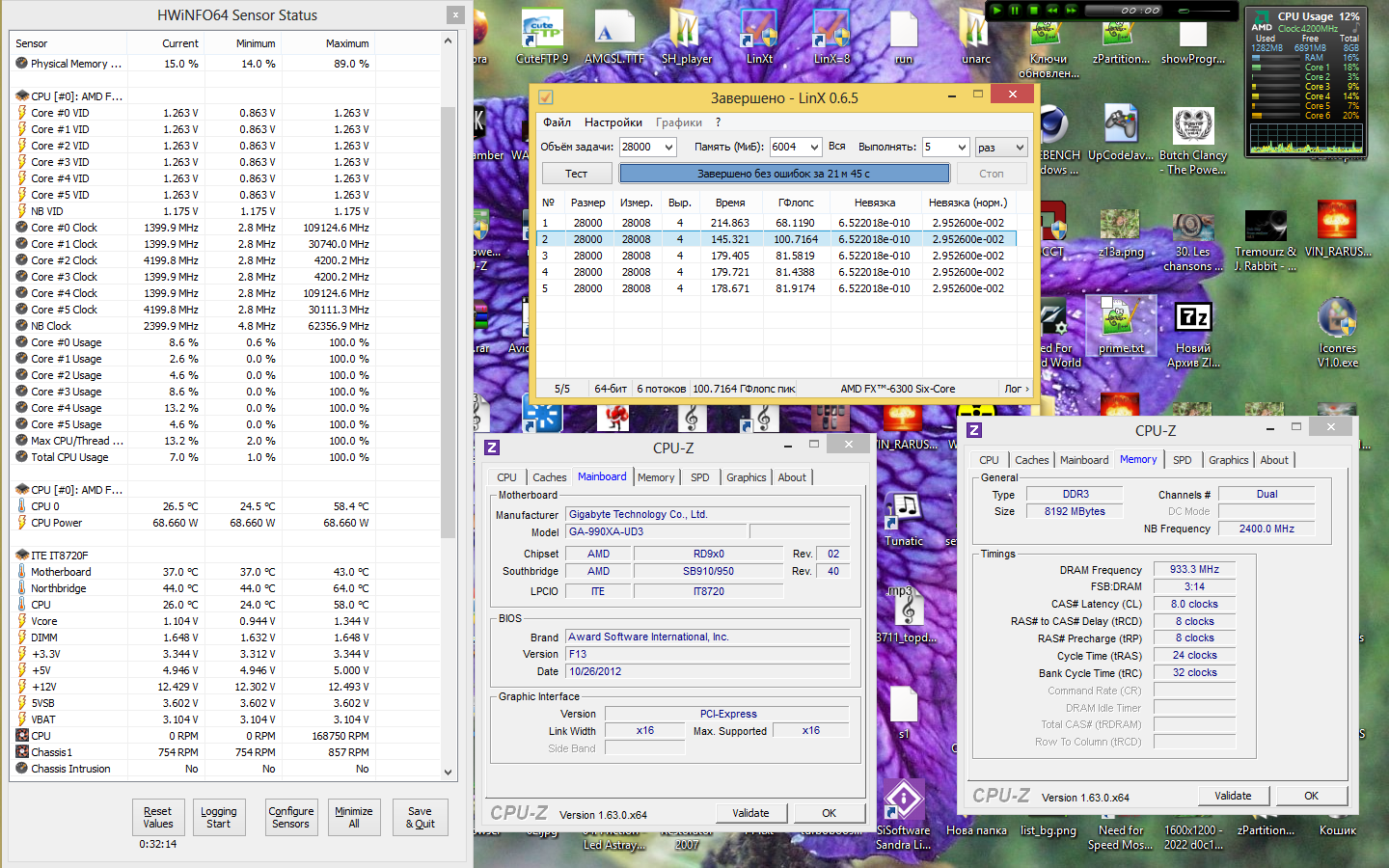Open the 'Выполнять' count dropdown in LinX
The image size is (1389, 868).
click(x=961, y=147)
